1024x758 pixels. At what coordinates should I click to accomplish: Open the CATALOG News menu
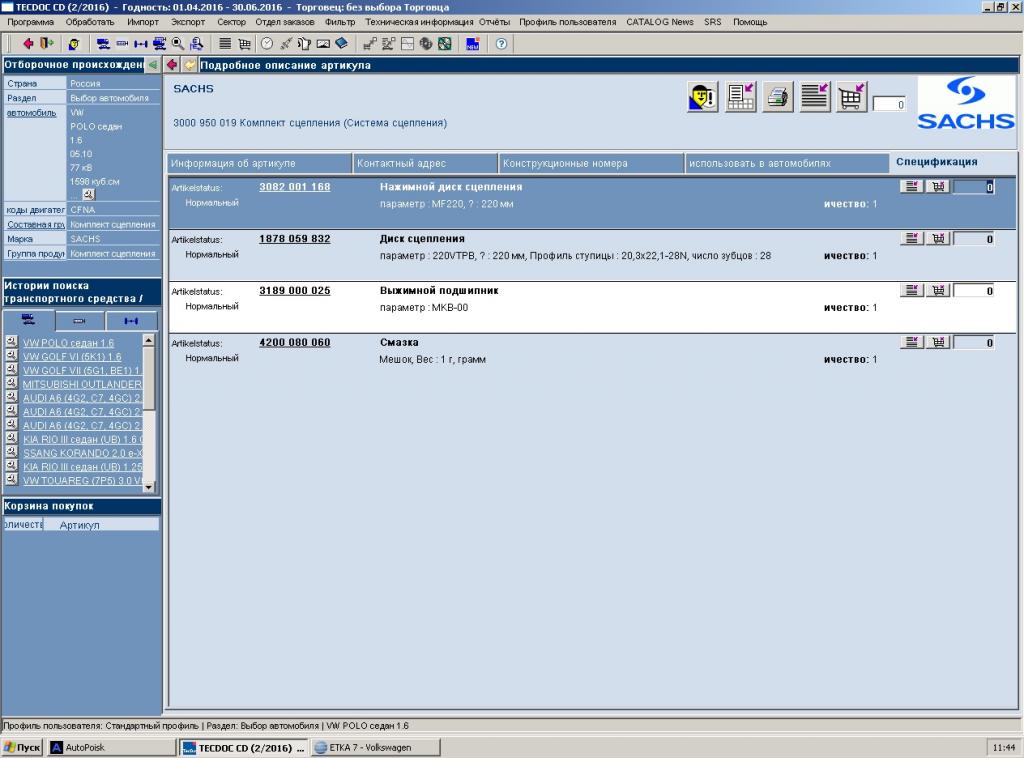[x=660, y=22]
